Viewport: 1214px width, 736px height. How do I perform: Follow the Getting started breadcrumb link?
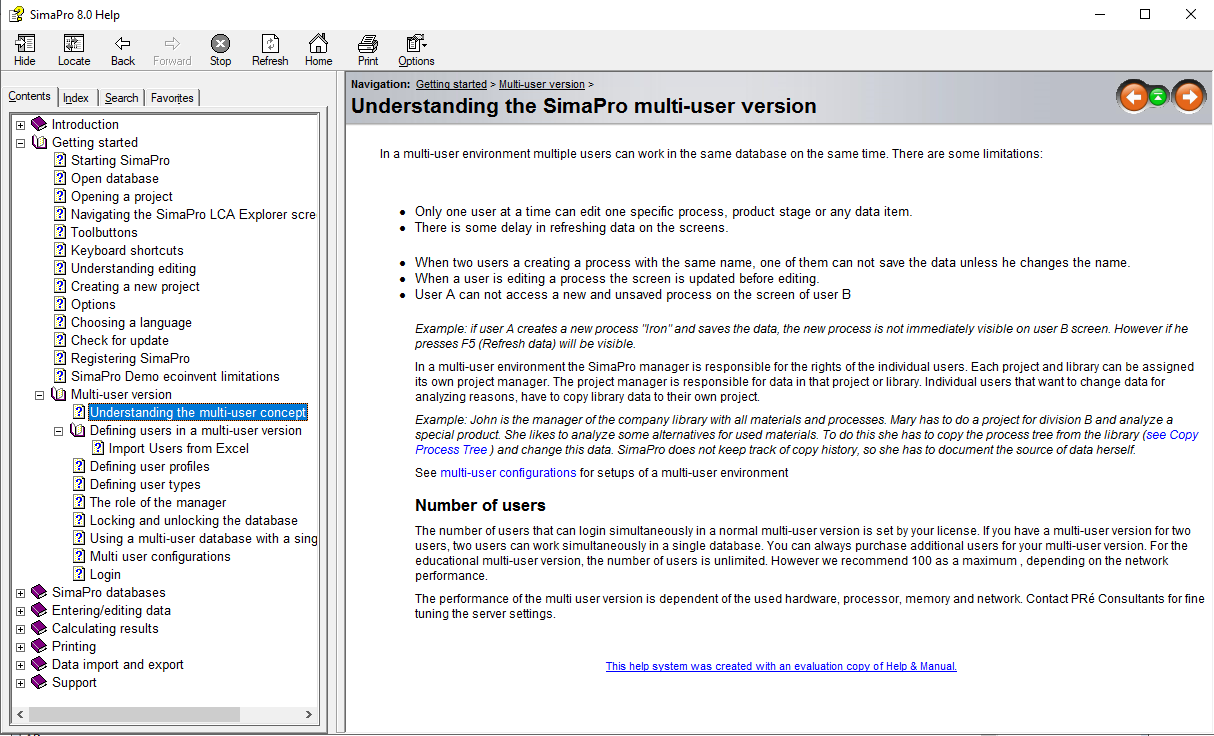coord(451,85)
